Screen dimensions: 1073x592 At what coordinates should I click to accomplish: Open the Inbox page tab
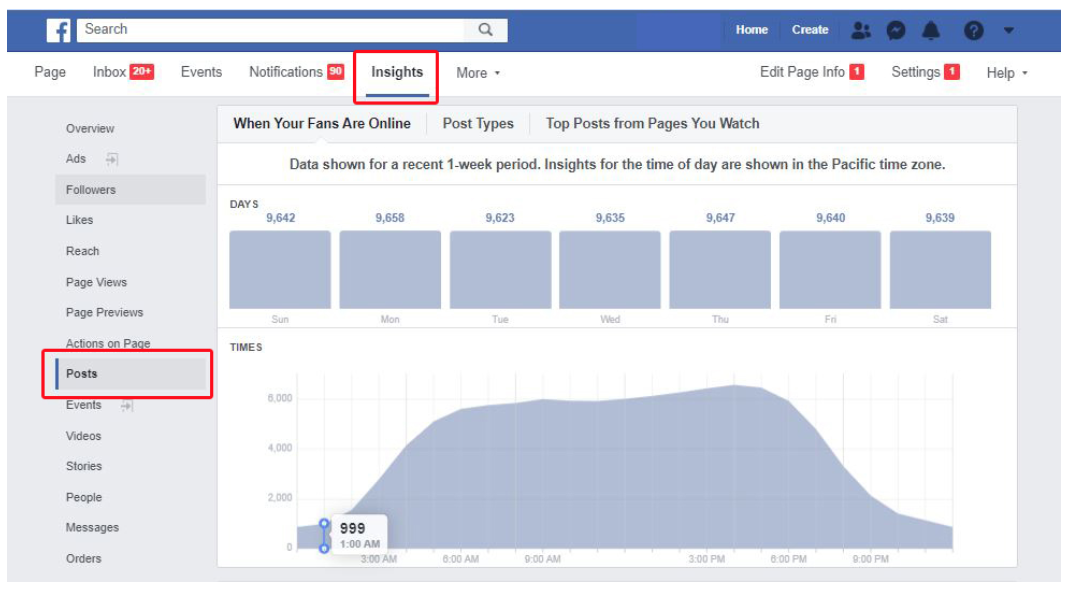[110, 72]
